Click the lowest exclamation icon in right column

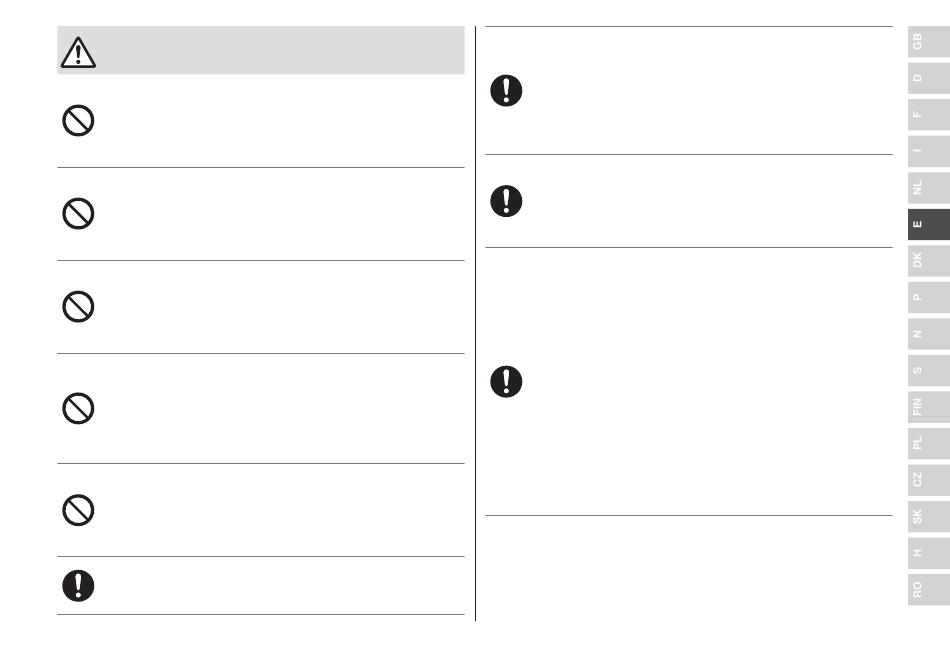pos(506,382)
